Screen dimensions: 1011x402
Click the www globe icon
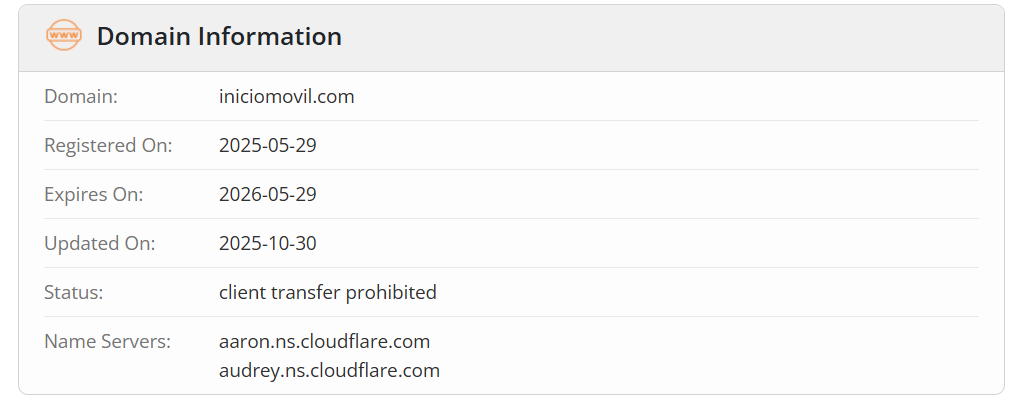point(64,36)
